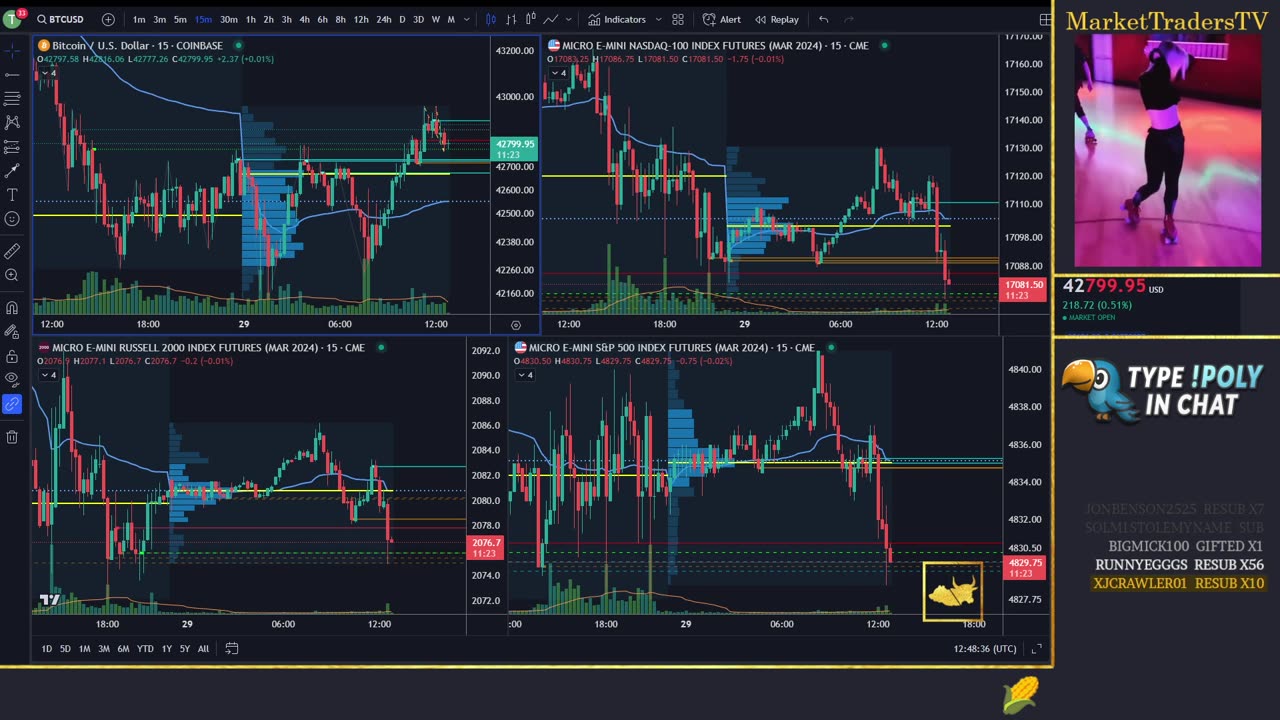The width and height of the screenshot is (1280, 720).
Task: Set date range to 1D
Action: (x=46, y=648)
